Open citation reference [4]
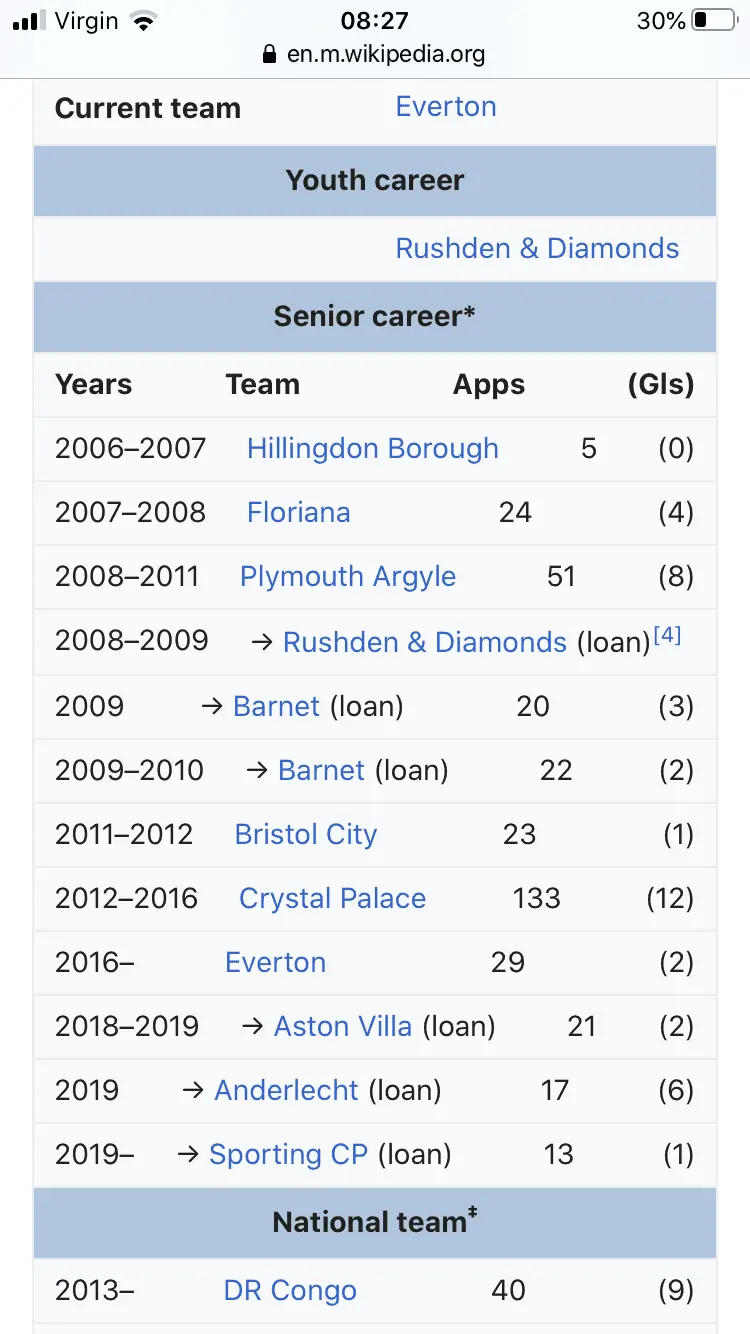The width and height of the screenshot is (750, 1334). (667, 635)
